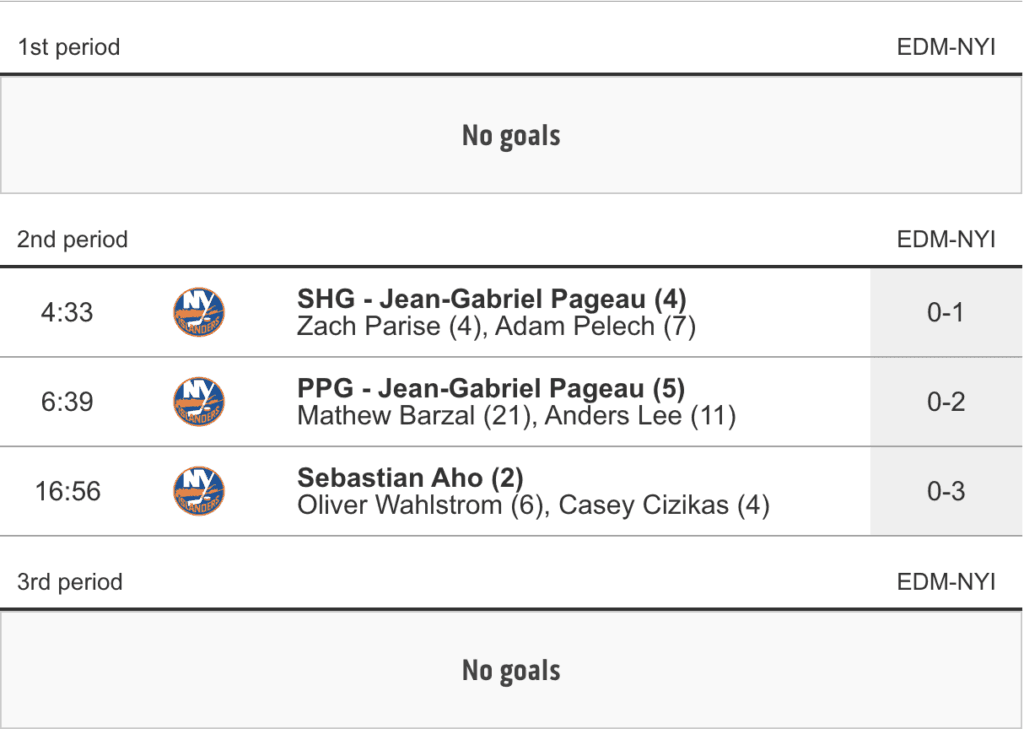The image size is (1024, 729).
Task: Click the 3rd period No goals panel
Action: click(511, 670)
